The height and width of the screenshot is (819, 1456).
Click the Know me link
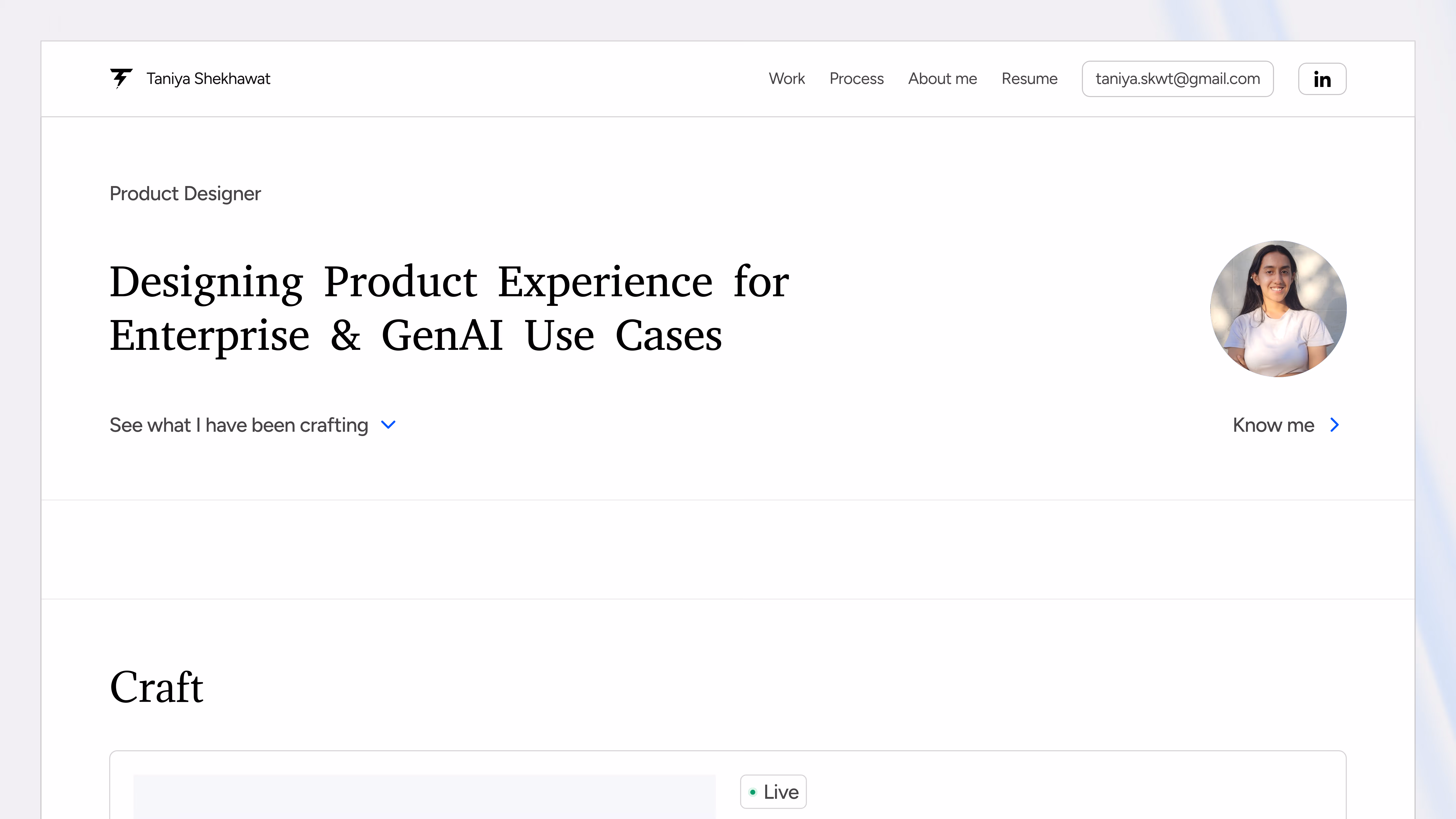point(1273,425)
